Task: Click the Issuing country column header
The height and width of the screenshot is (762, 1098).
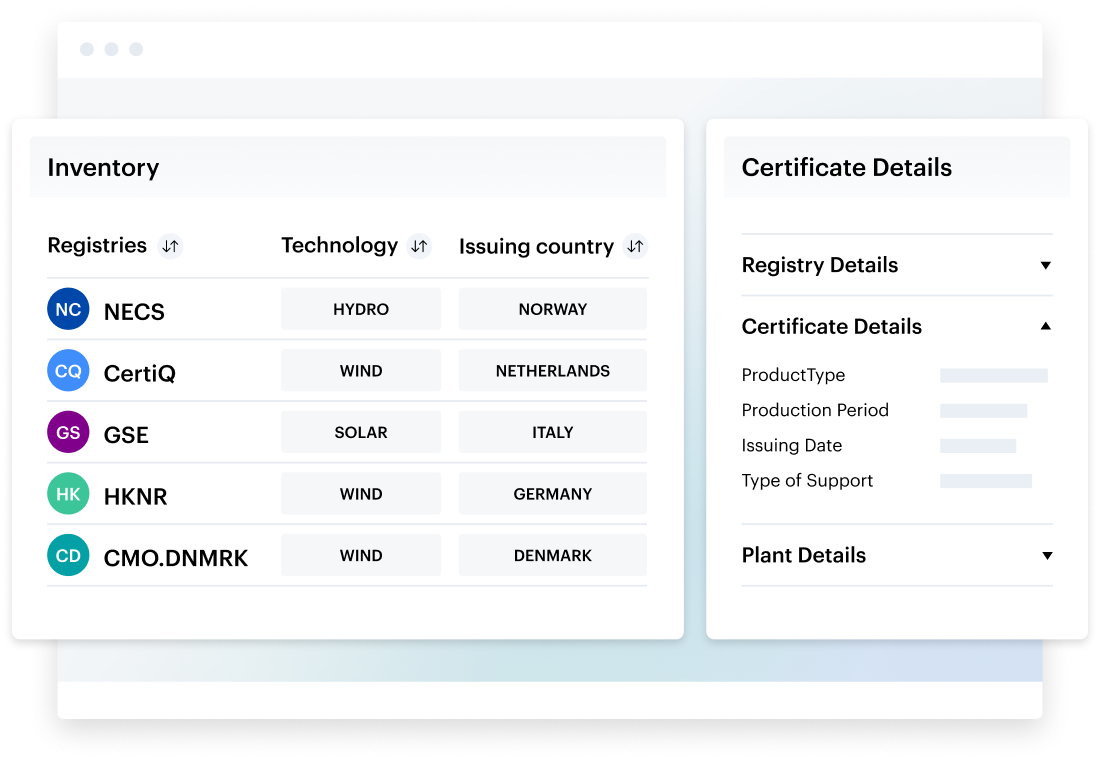Action: point(536,247)
